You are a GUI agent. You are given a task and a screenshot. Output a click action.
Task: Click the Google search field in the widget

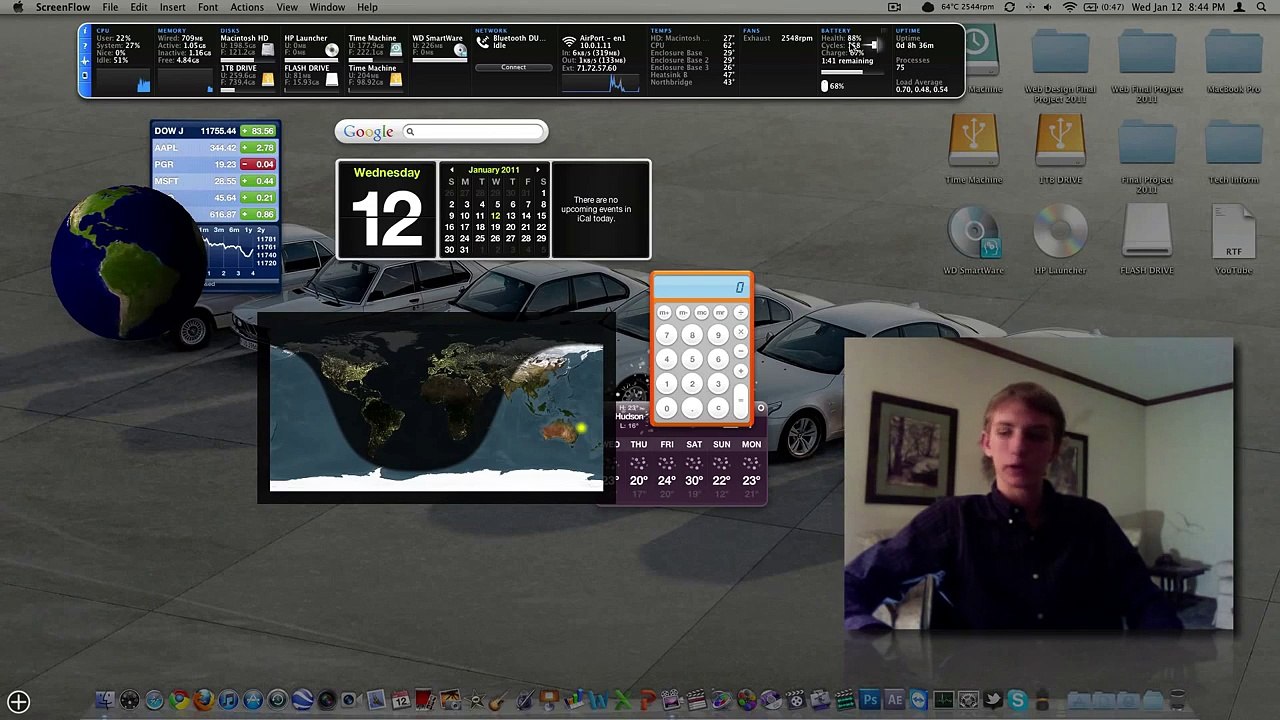point(472,132)
